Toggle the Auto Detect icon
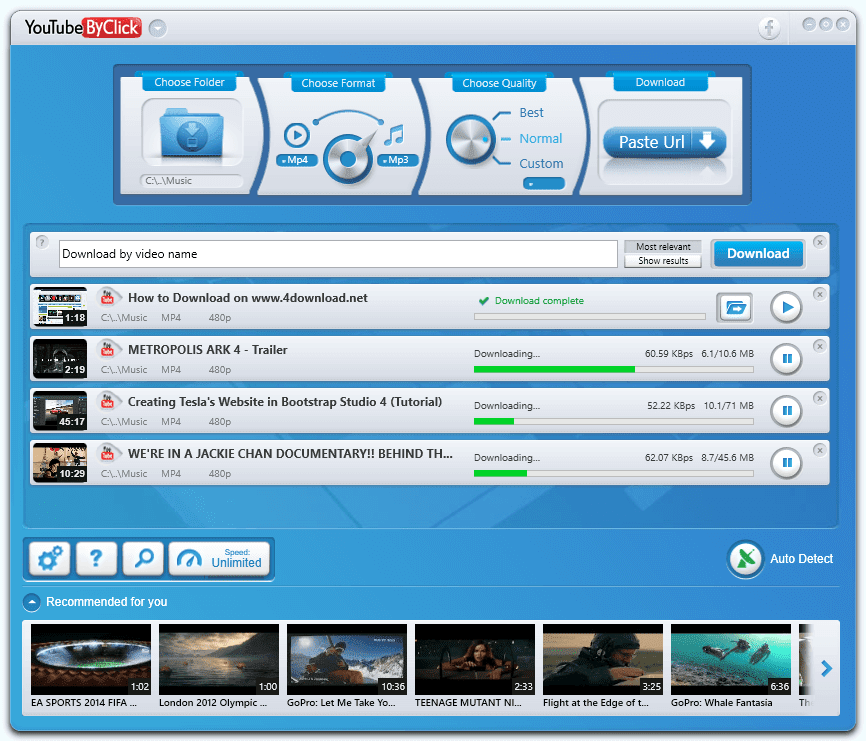Image resolution: width=866 pixels, height=741 pixels. point(746,559)
